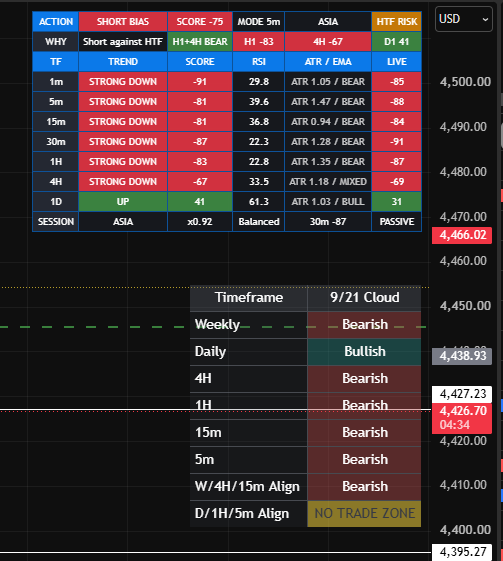Select the 1D UP trend cell
Screen dimensions: 503x561
pyautogui.click(x=123, y=202)
